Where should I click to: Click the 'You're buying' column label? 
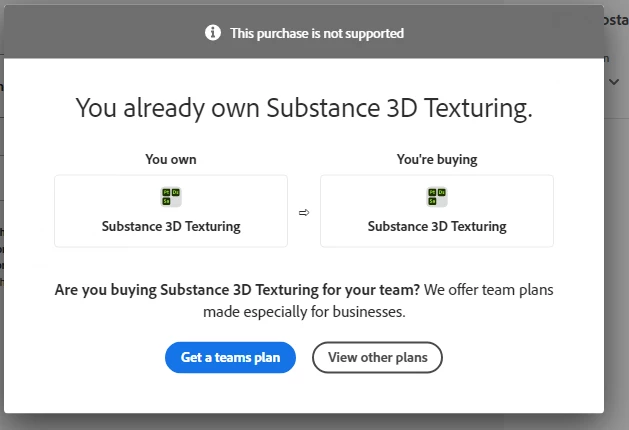point(437,159)
